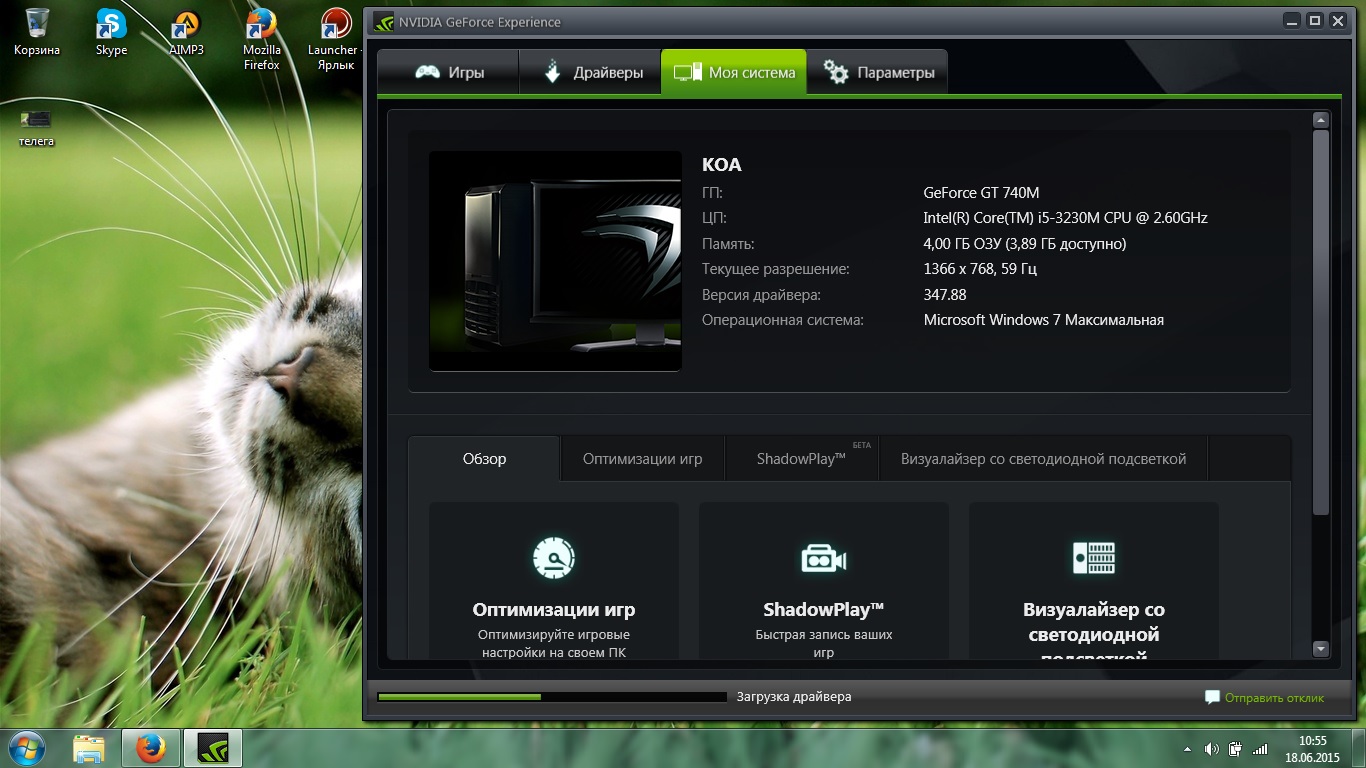Select the Обзор sub-tab
This screenshot has width=1366, height=768.
[484, 459]
